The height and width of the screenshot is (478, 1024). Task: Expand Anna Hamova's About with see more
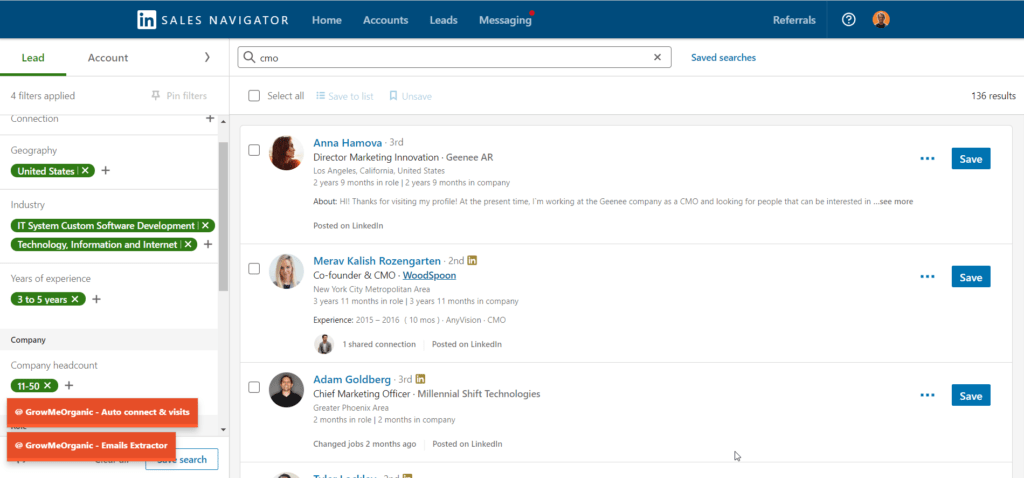pyautogui.click(x=893, y=202)
